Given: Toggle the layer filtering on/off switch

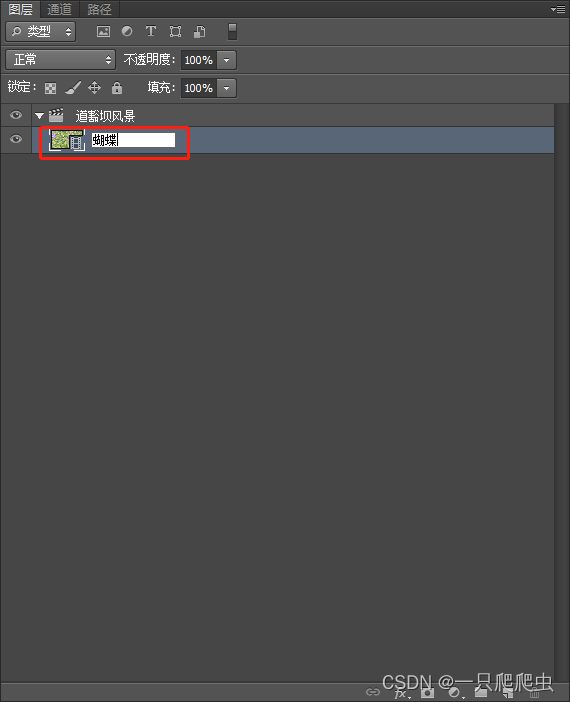Looking at the screenshot, I should [232, 31].
